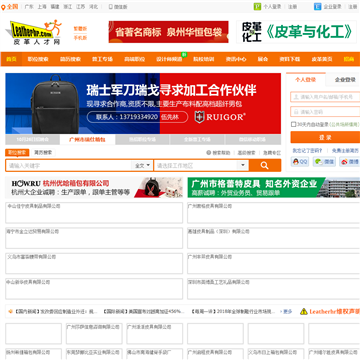
Task: Click the lock icon in password field
Action: (x=296, y=112)
